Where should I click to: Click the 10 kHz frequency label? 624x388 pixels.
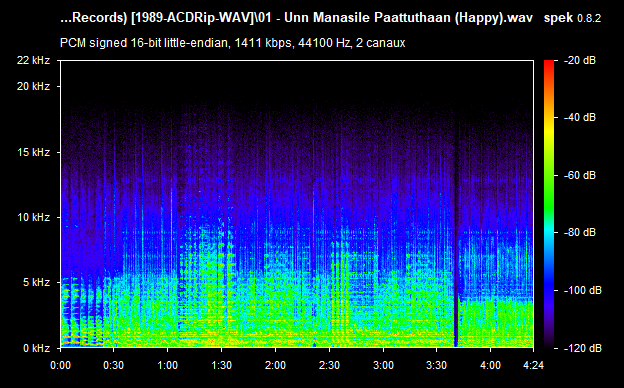[x=33, y=217]
